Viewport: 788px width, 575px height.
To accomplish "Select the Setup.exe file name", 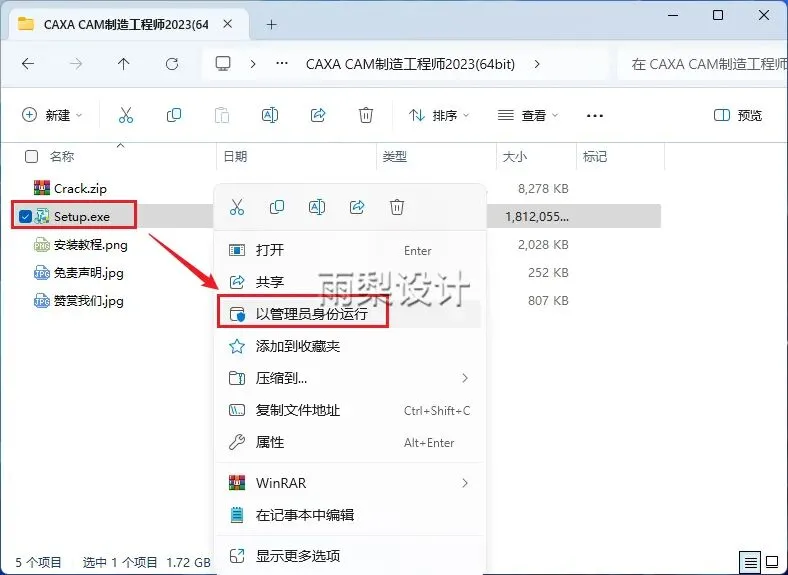I will click(82, 217).
